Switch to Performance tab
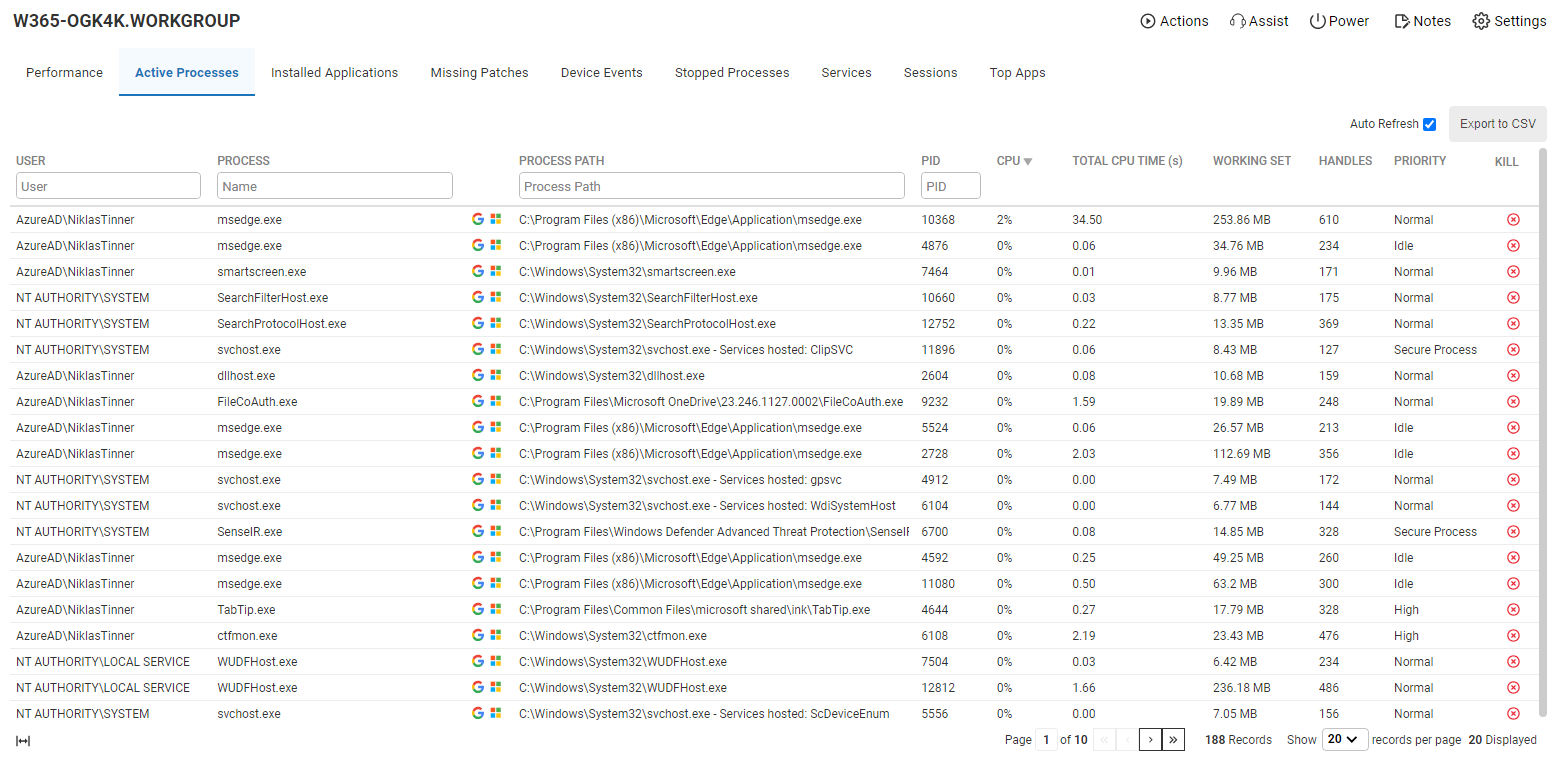1548x770 pixels. click(64, 72)
